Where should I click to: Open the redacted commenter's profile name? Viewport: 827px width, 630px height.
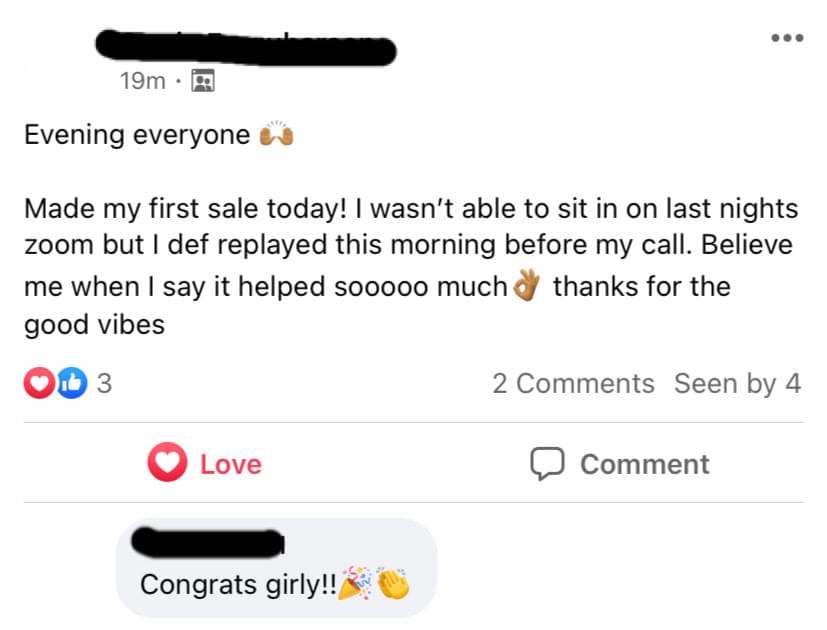208,543
